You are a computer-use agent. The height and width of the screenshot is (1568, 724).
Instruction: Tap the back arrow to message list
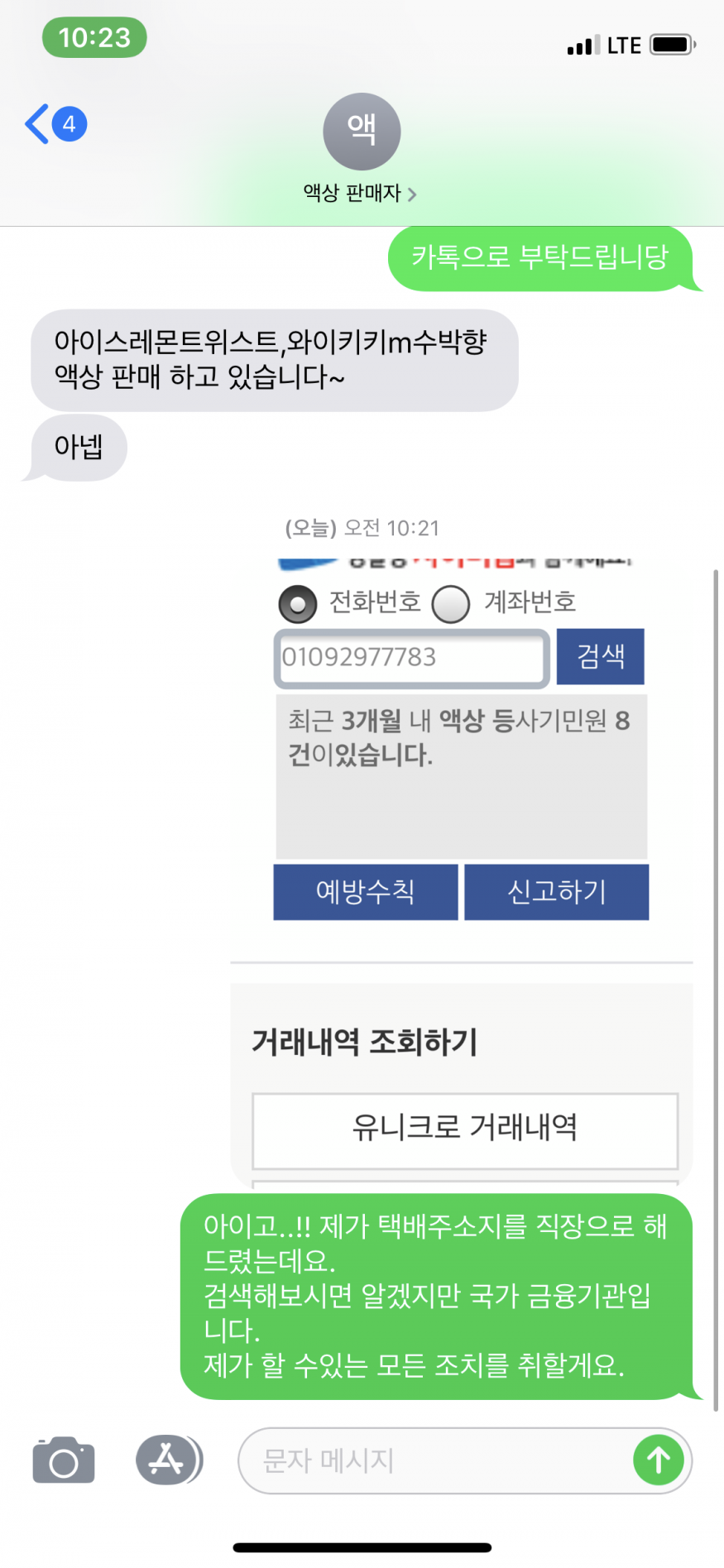pos(37,125)
